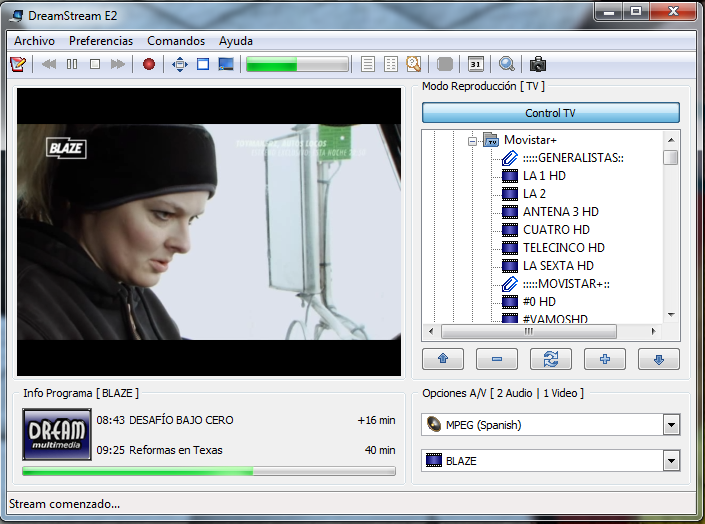Click the current program DESAFÍO BAJO CERO
Image resolution: width=705 pixels, height=524 pixels.
coord(181,420)
